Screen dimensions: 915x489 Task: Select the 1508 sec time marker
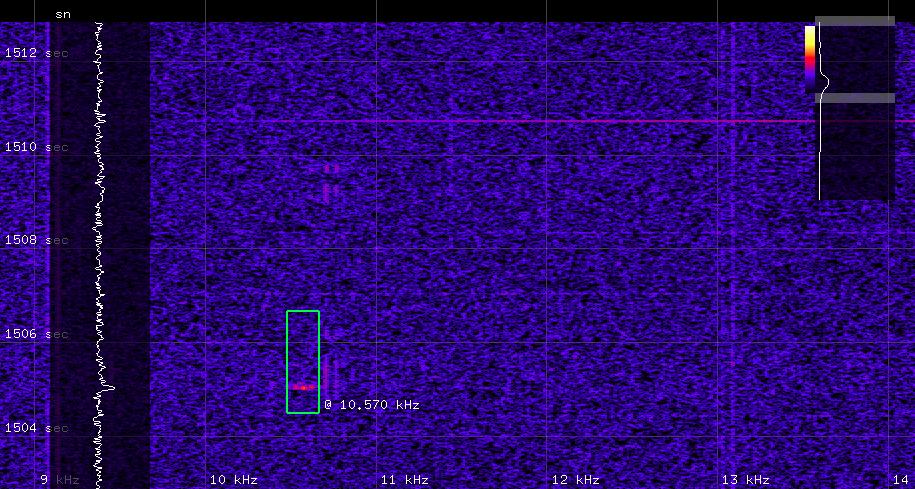(x=36, y=240)
